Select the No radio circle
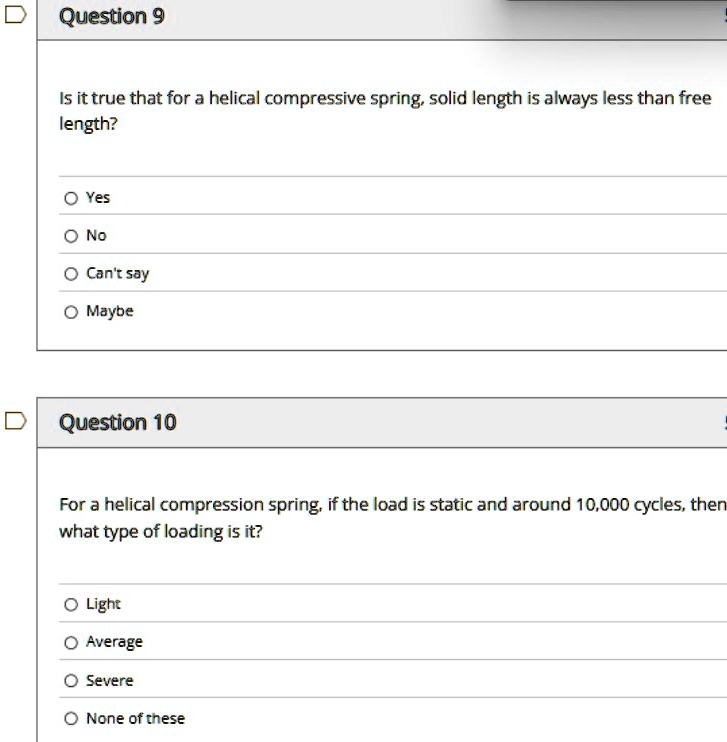 coord(71,236)
